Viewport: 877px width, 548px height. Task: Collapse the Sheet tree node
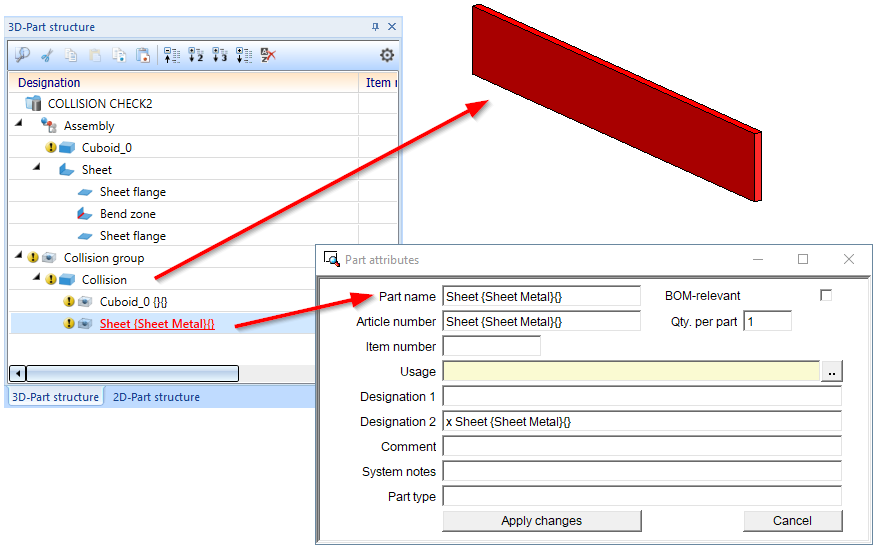tap(36, 167)
